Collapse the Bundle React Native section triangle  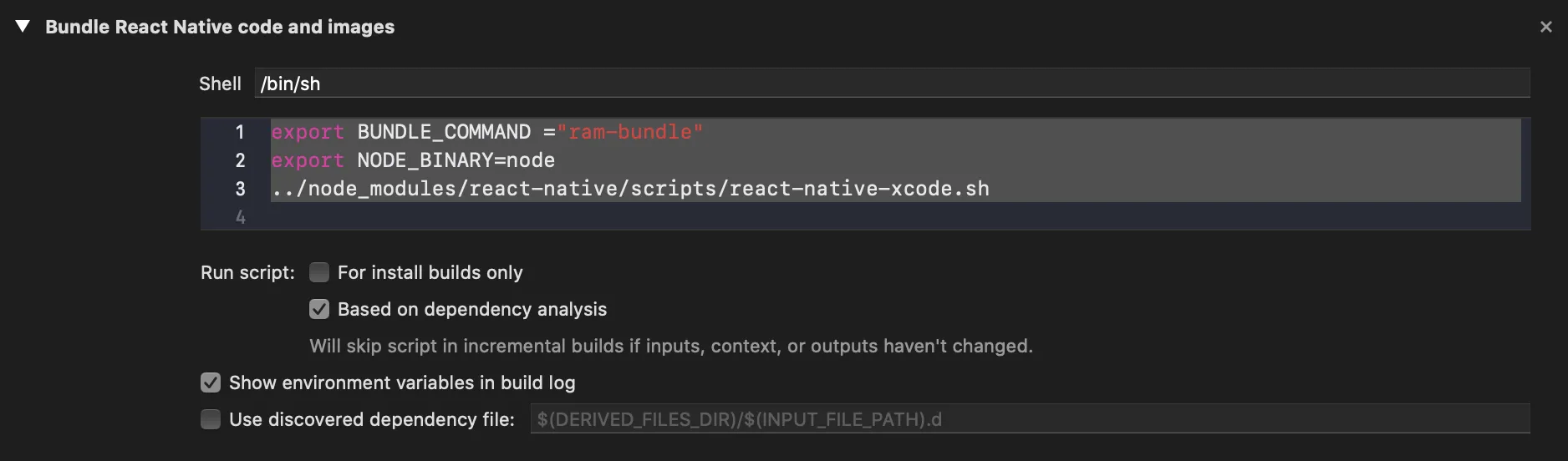[23, 27]
